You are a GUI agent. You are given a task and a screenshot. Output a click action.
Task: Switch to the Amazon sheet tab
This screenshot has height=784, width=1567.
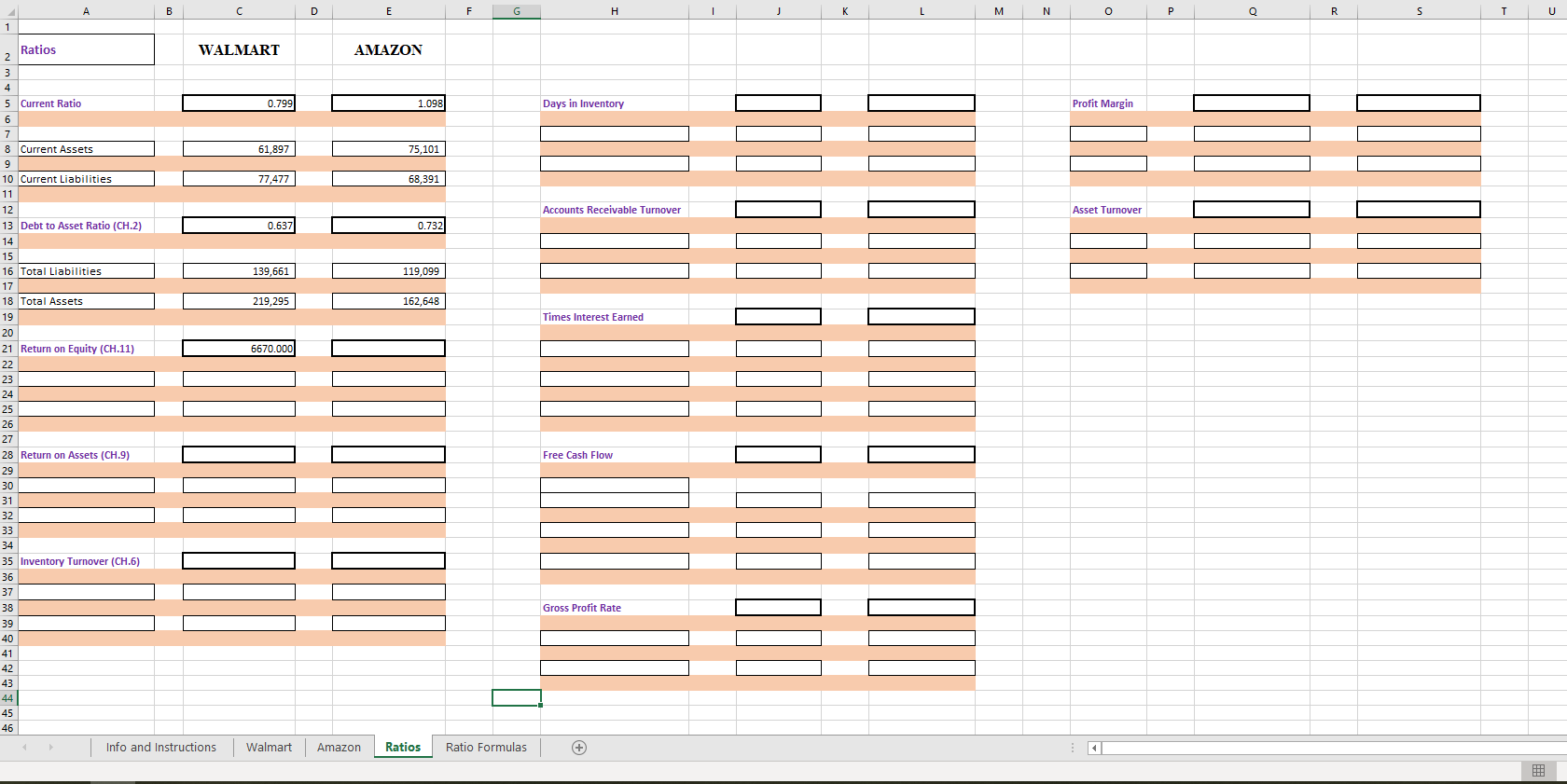coord(339,748)
